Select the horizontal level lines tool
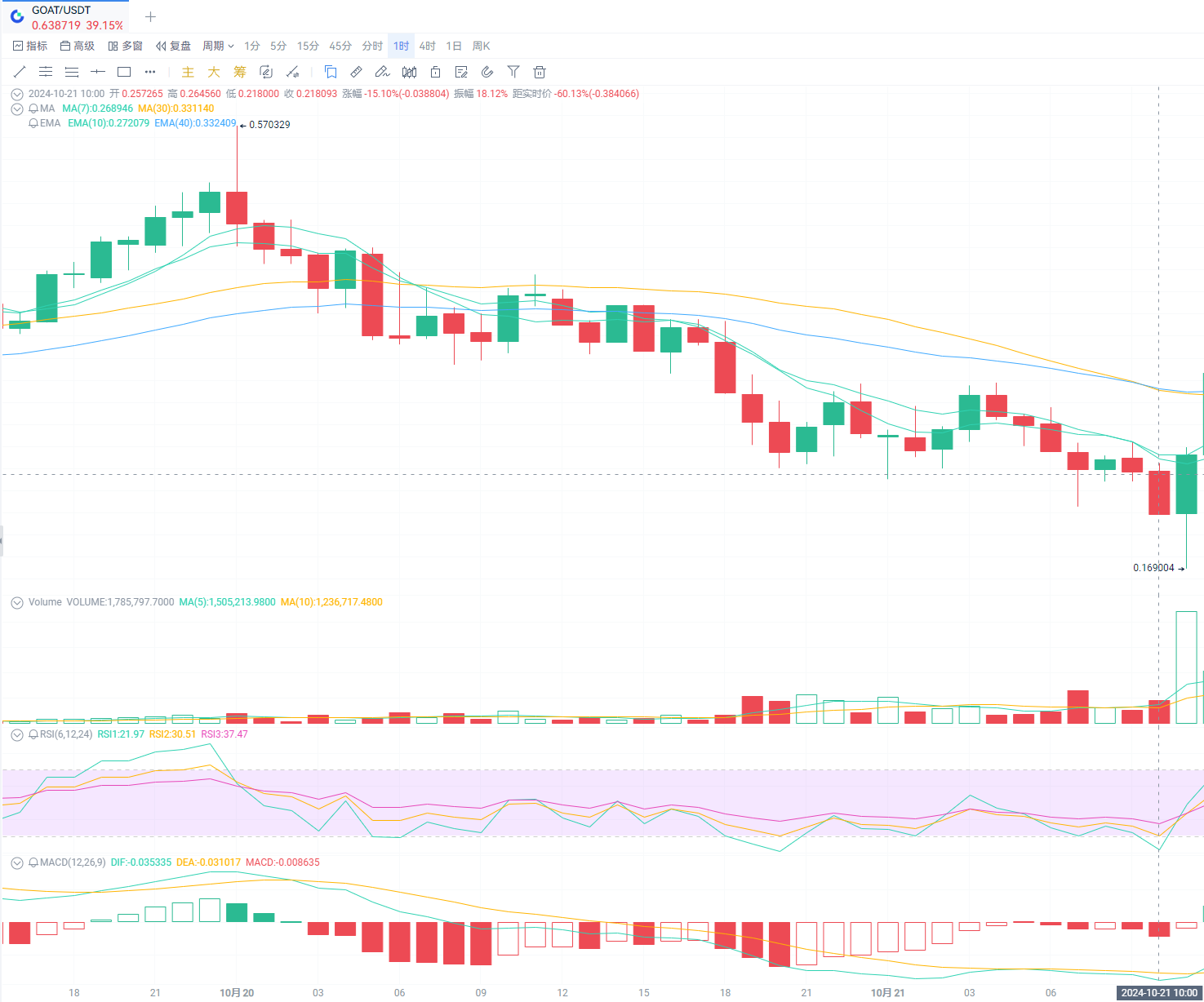This screenshot has height=1002, width=1204. [72, 72]
